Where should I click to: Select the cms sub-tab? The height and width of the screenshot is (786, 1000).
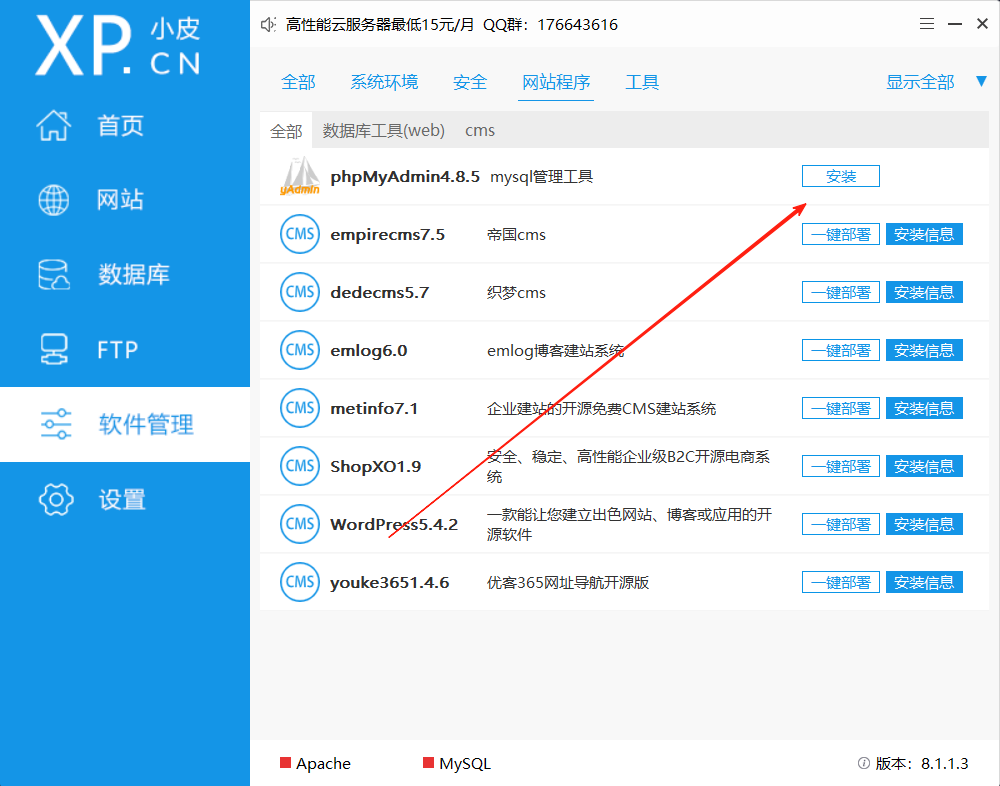pos(479,130)
